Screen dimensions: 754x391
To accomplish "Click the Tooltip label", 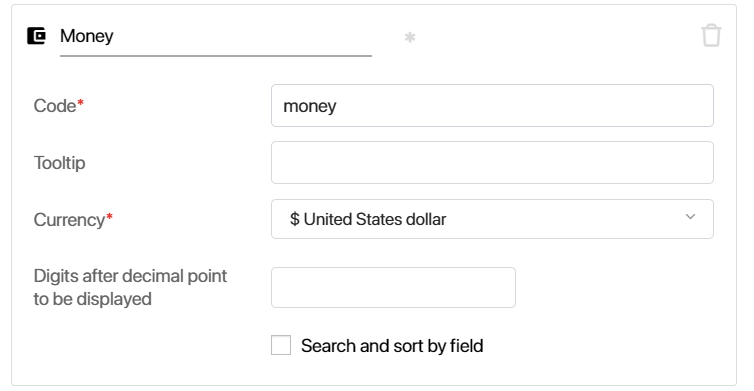I will [x=59, y=163].
